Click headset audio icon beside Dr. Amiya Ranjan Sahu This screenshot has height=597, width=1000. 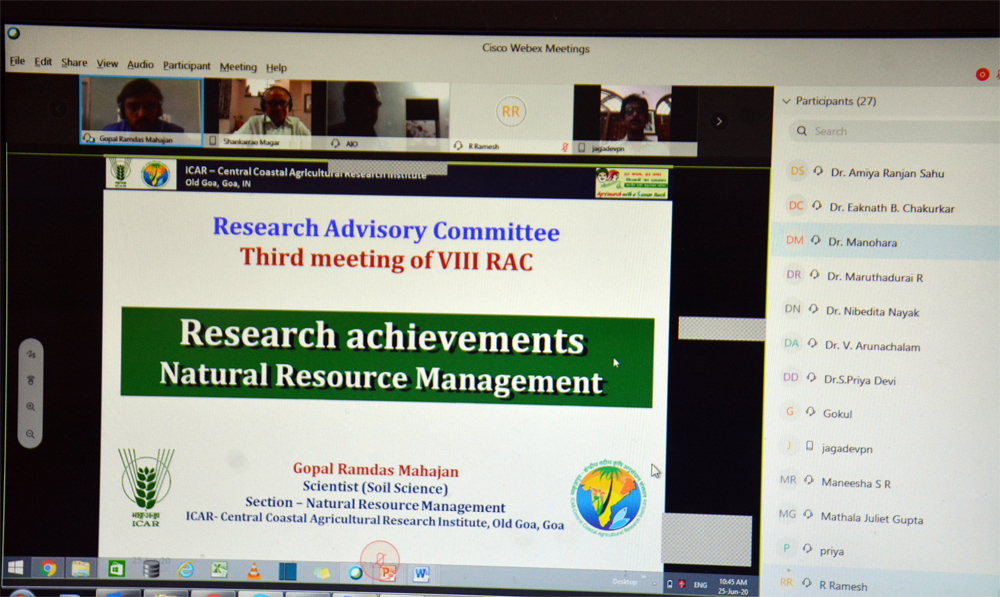point(818,171)
